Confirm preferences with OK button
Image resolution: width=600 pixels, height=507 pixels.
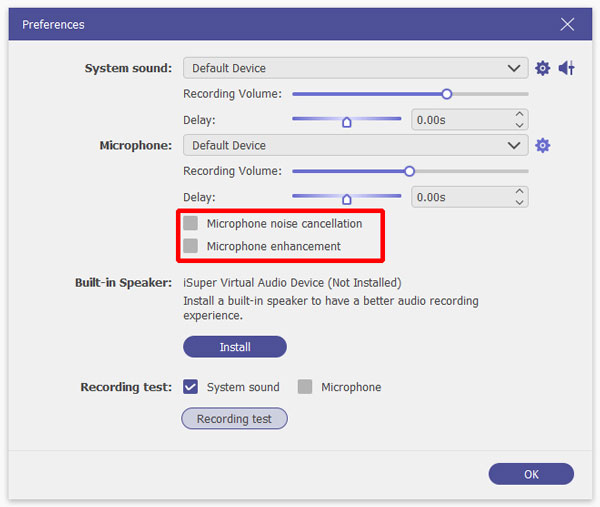pyautogui.click(x=531, y=474)
